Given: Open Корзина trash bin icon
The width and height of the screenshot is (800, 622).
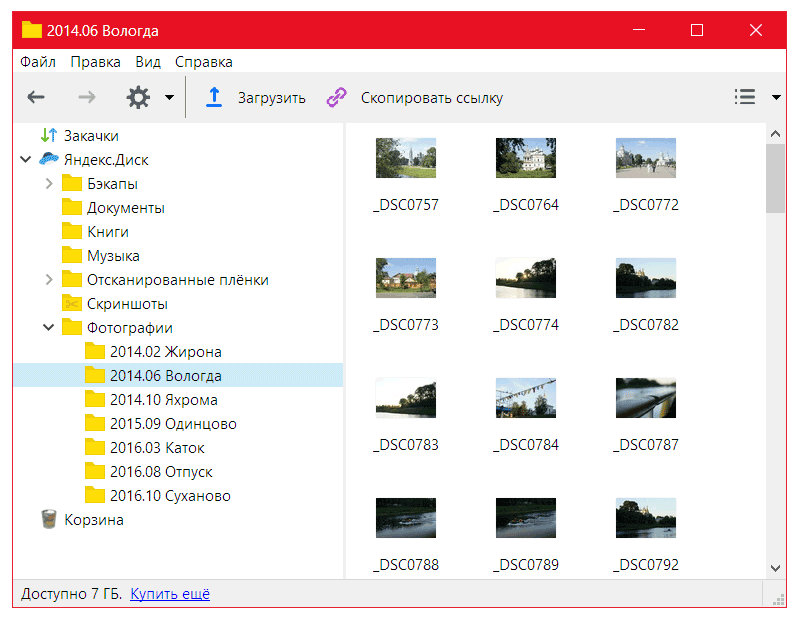Looking at the screenshot, I should [x=49, y=519].
